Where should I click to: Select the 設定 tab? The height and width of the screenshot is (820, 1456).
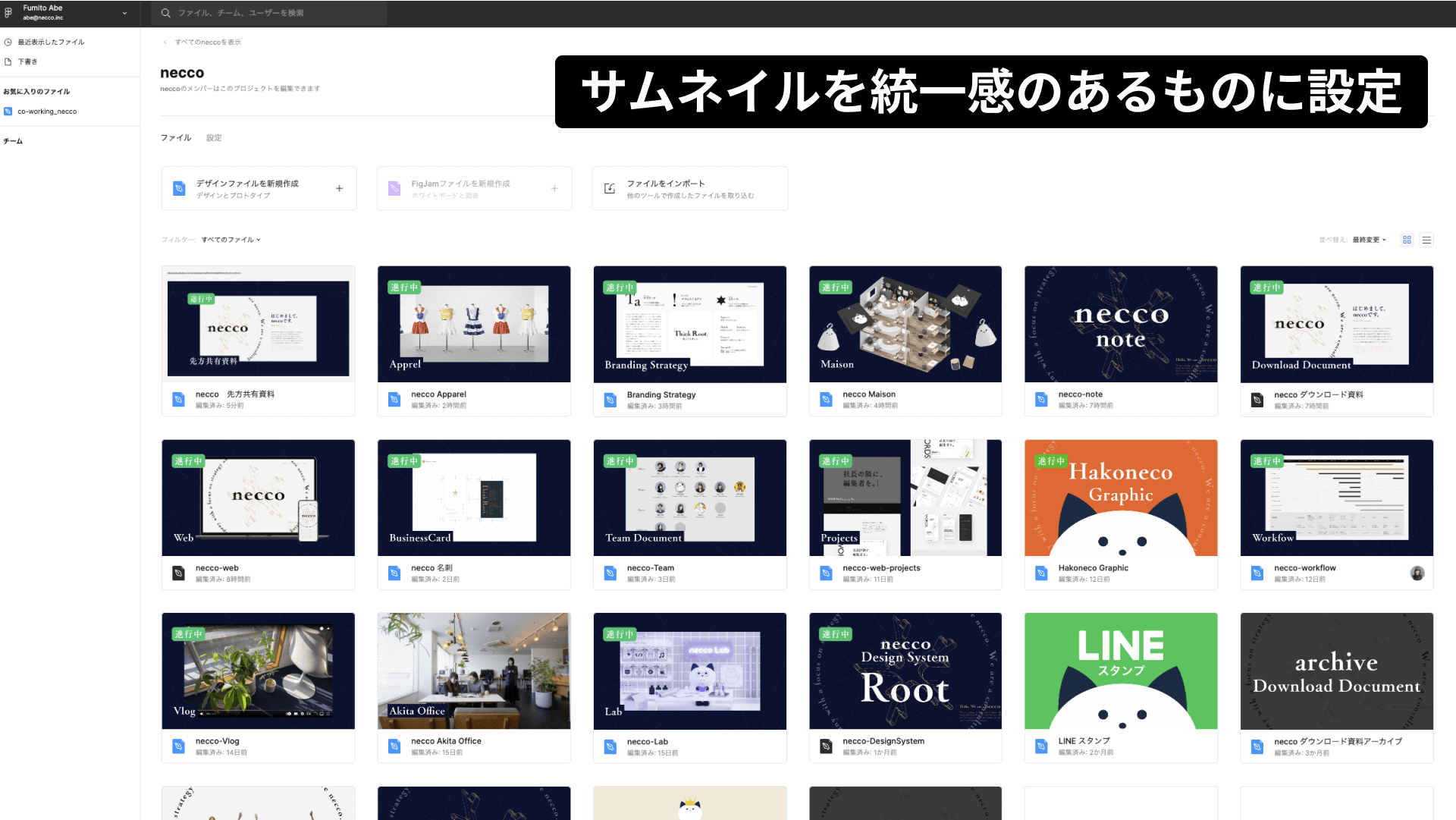point(214,138)
